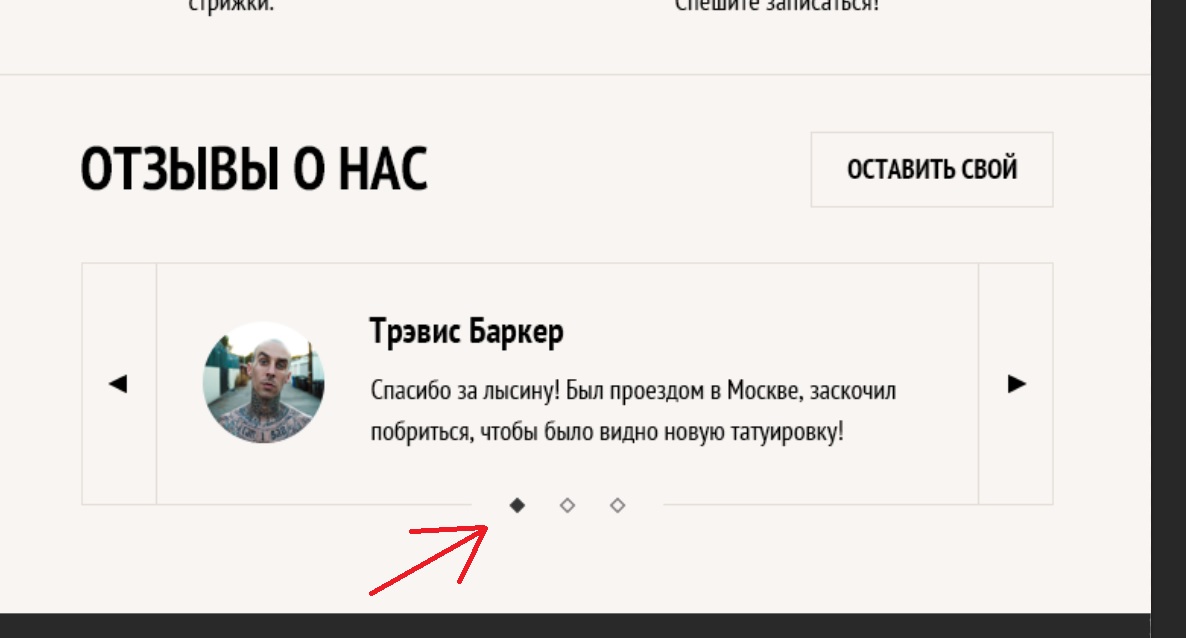Click the ОСТАВИТЬ СВОЙ button

coord(932,170)
